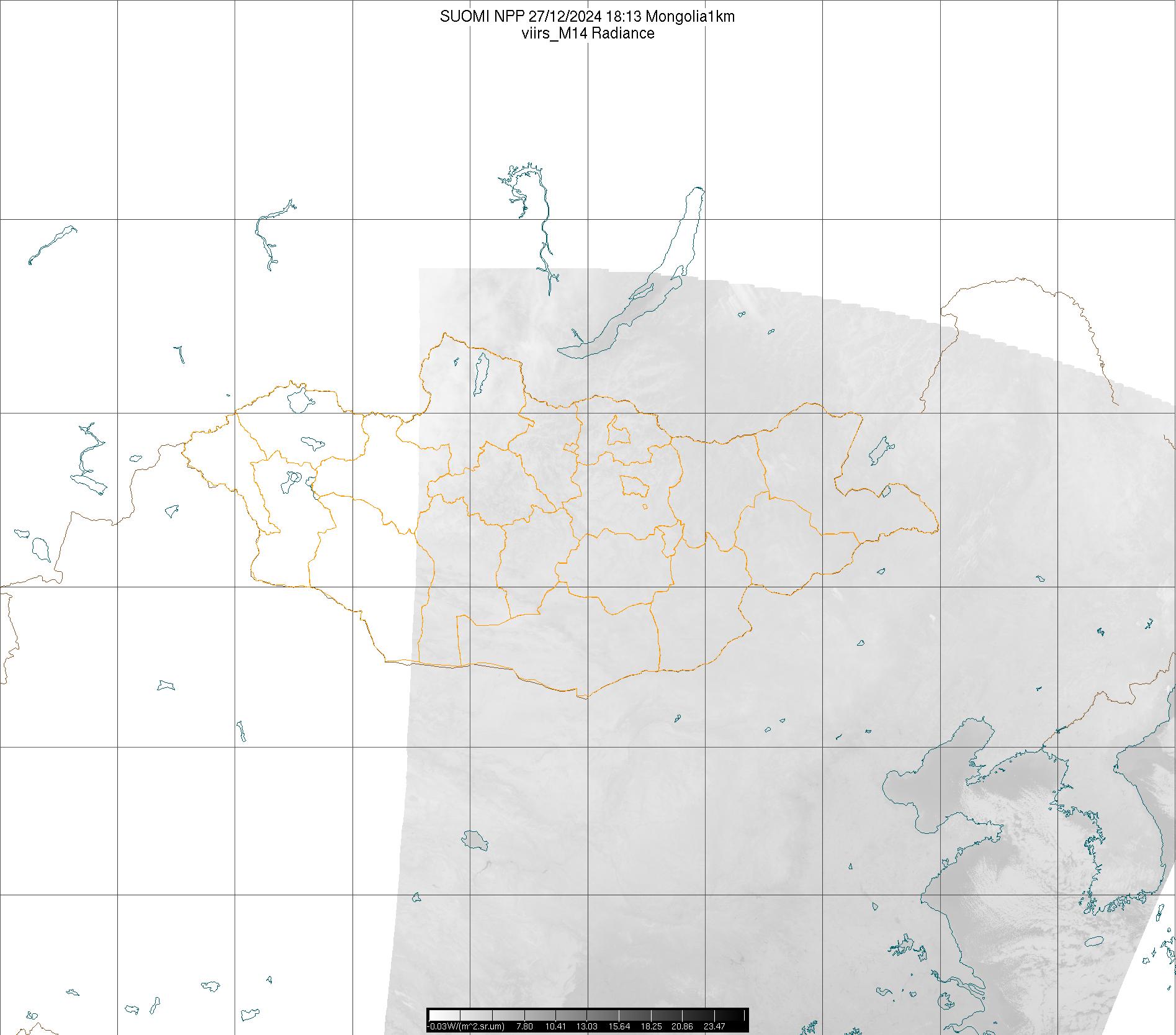Click the 'viirs_M14 Radiance' subtitle text

tap(588, 34)
